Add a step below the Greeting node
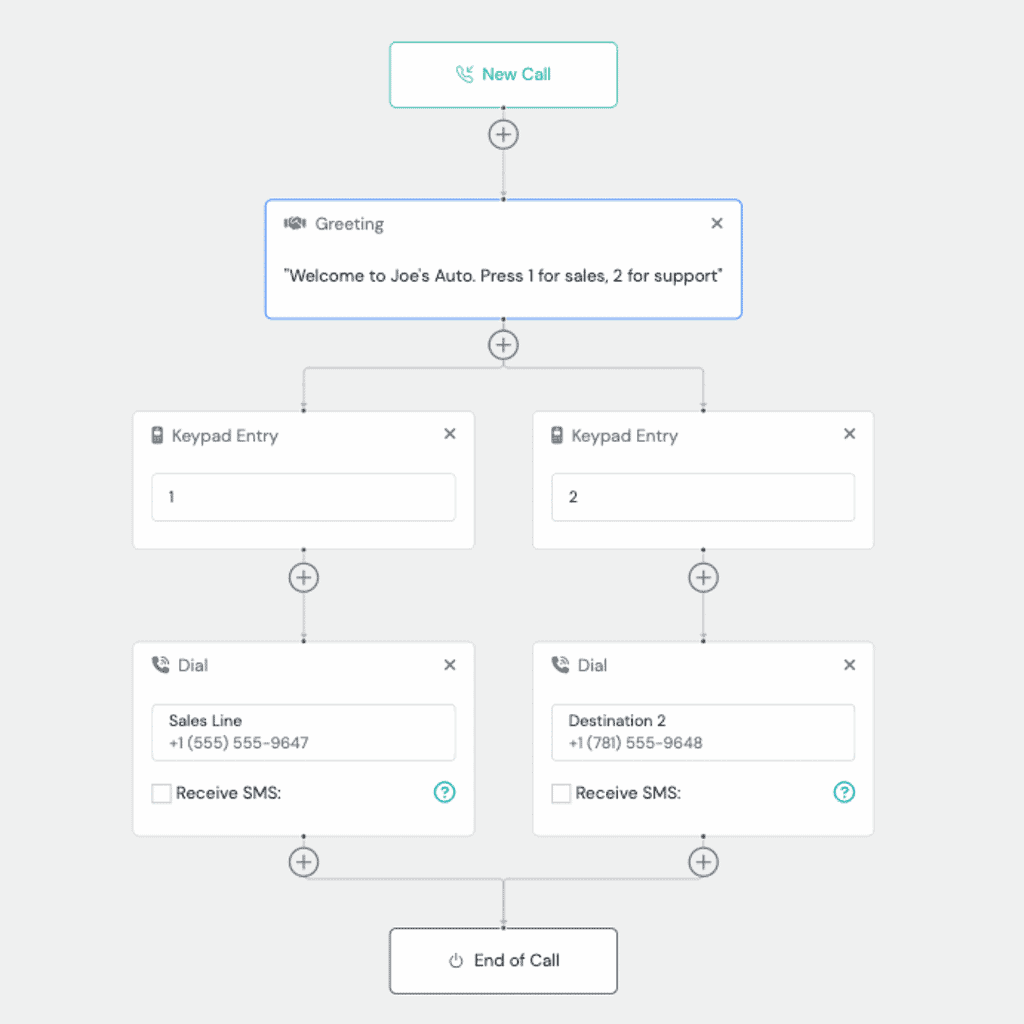The width and height of the screenshot is (1024, 1024). pos(503,344)
